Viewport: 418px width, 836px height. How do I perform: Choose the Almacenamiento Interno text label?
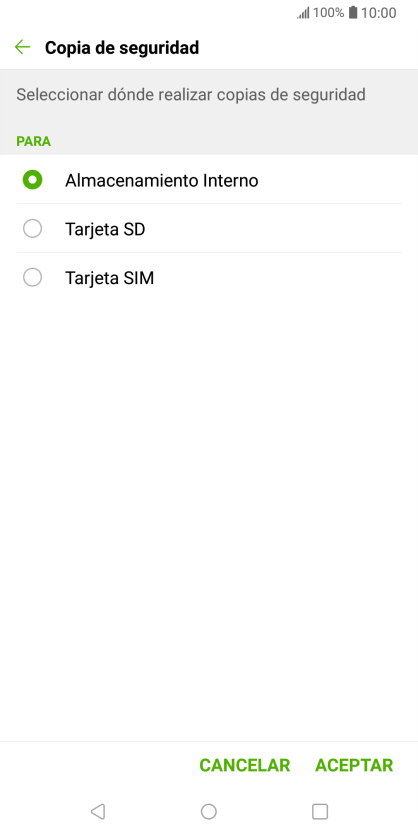[162, 181]
